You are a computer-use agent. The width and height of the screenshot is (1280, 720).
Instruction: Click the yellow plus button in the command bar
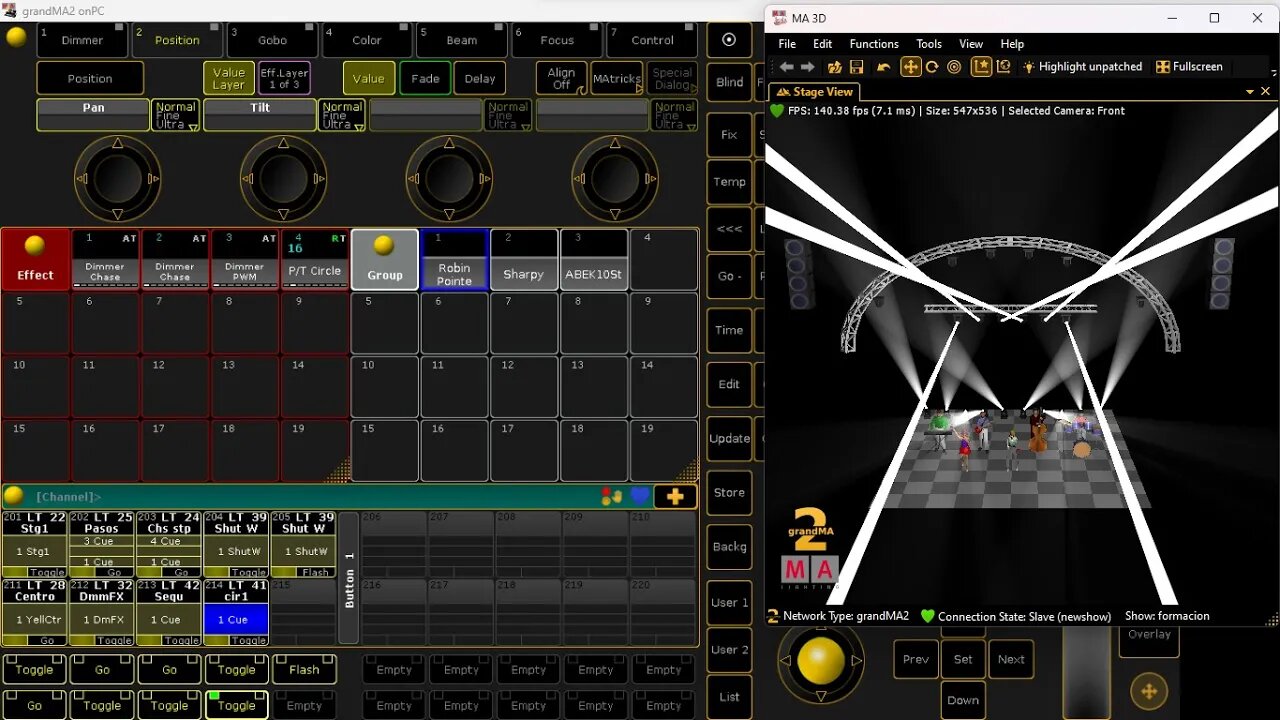pos(675,496)
